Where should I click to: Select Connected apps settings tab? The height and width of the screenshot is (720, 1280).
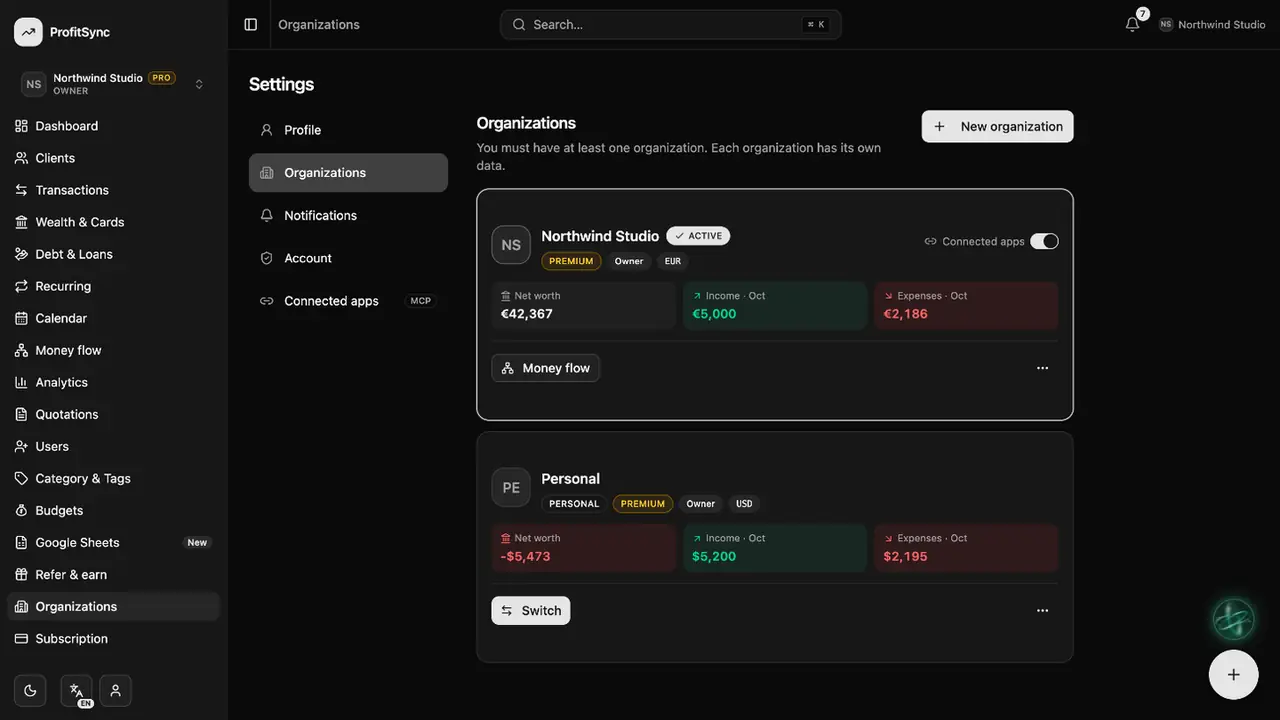[x=348, y=301]
